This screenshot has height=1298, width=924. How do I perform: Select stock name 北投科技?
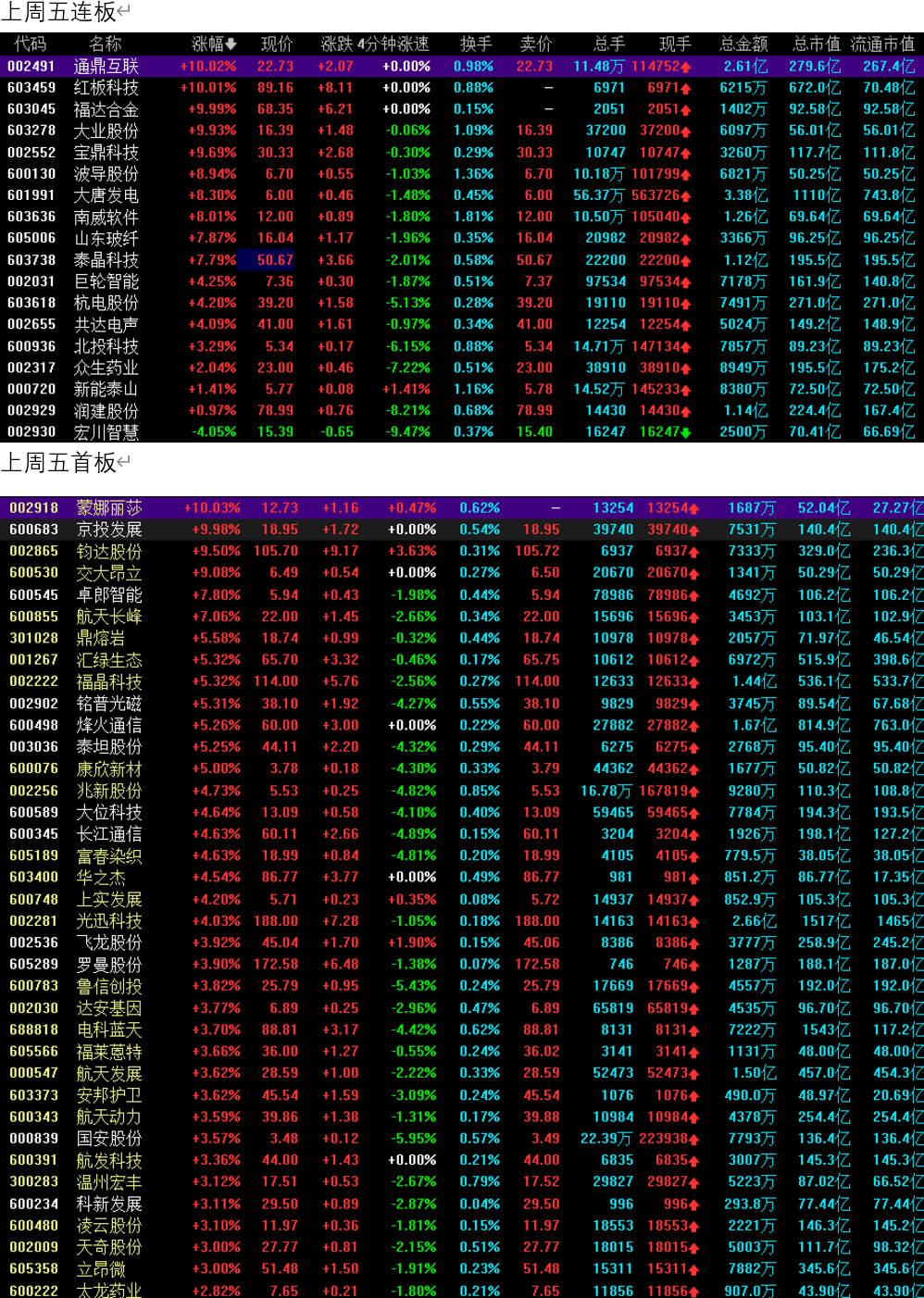[106, 346]
